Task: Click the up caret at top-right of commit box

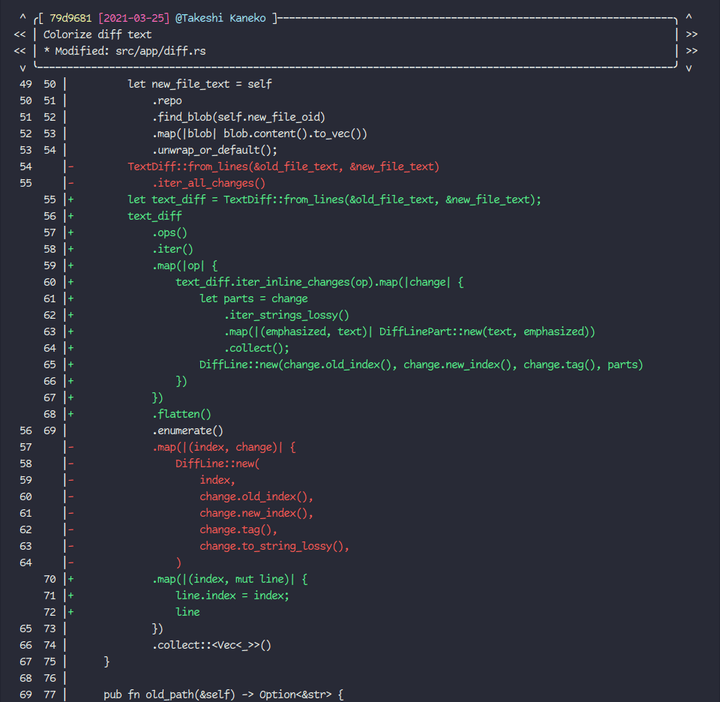Action: click(x=689, y=17)
